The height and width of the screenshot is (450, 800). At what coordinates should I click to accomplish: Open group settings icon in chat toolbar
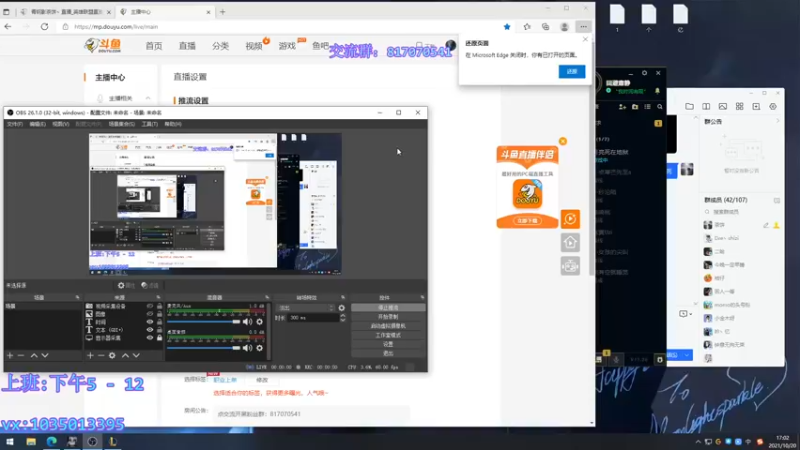tap(773, 106)
